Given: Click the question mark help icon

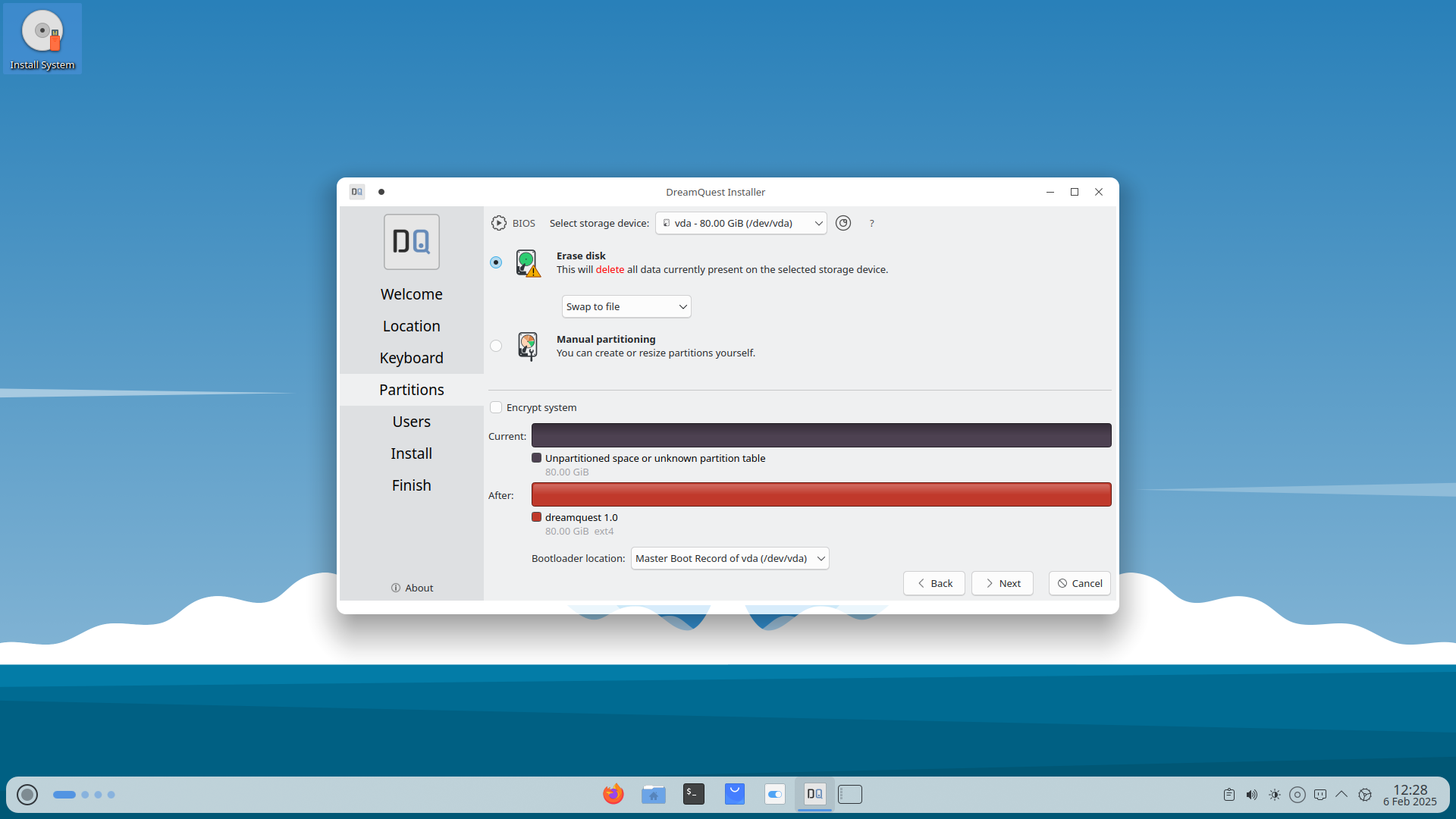Looking at the screenshot, I should (871, 224).
